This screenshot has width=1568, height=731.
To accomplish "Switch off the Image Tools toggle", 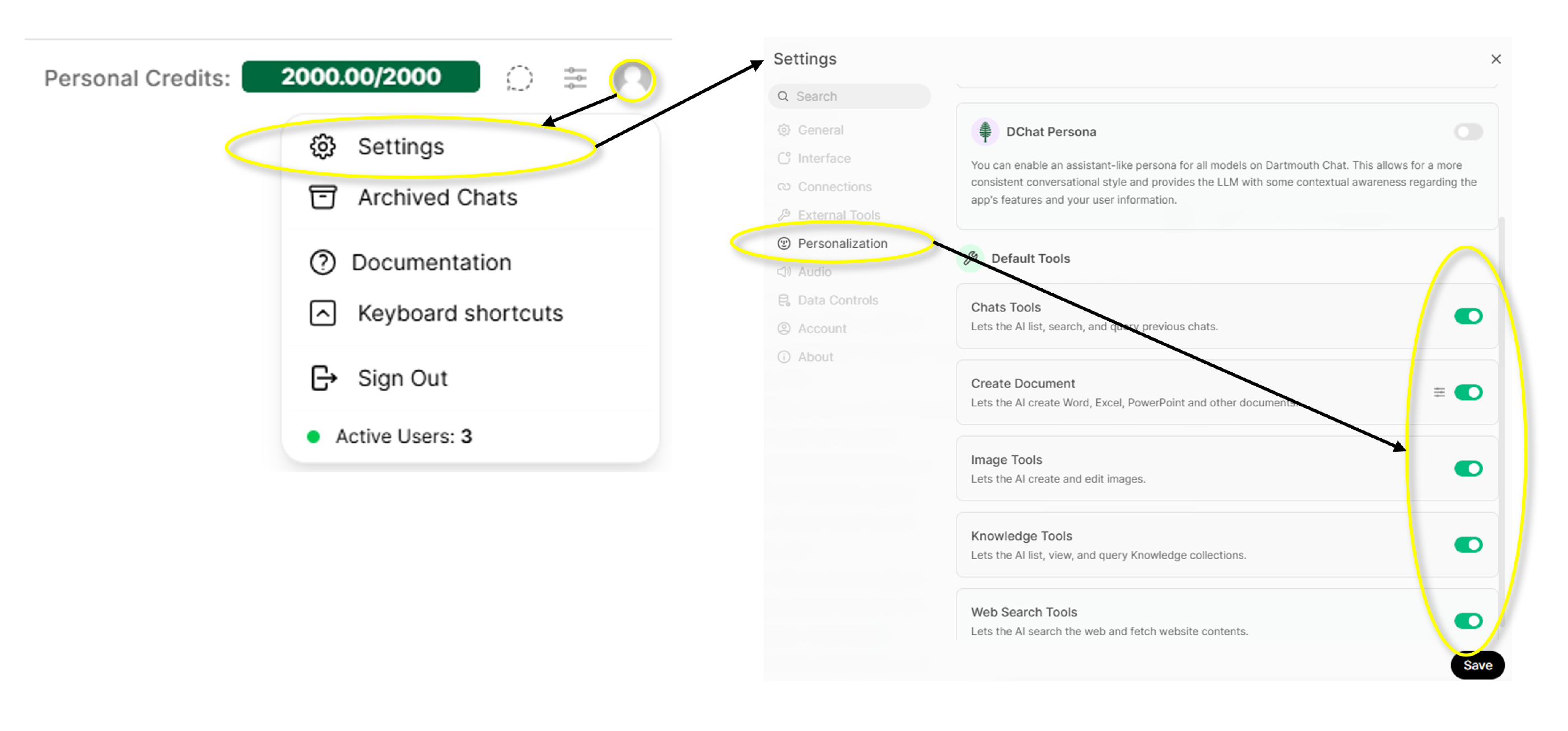I will [1468, 468].
